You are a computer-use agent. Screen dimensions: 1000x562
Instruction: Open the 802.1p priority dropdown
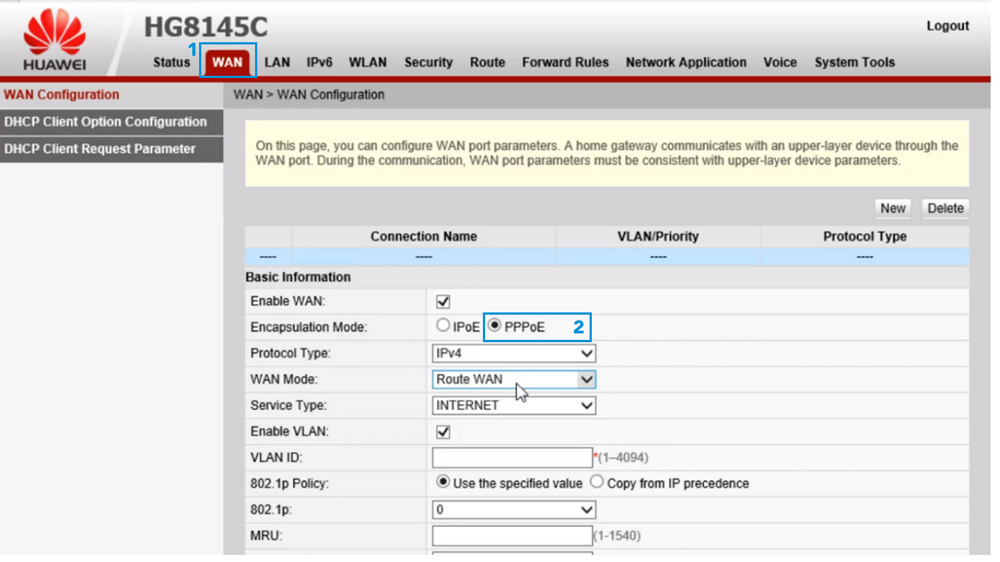coord(514,510)
